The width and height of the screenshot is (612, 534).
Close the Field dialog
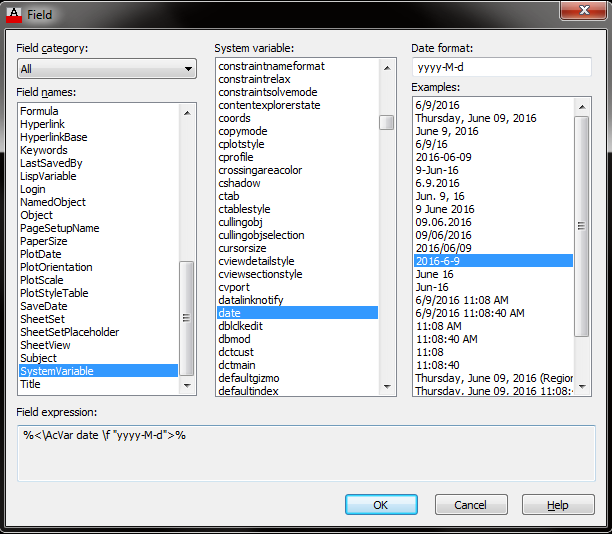tap(584, 10)
